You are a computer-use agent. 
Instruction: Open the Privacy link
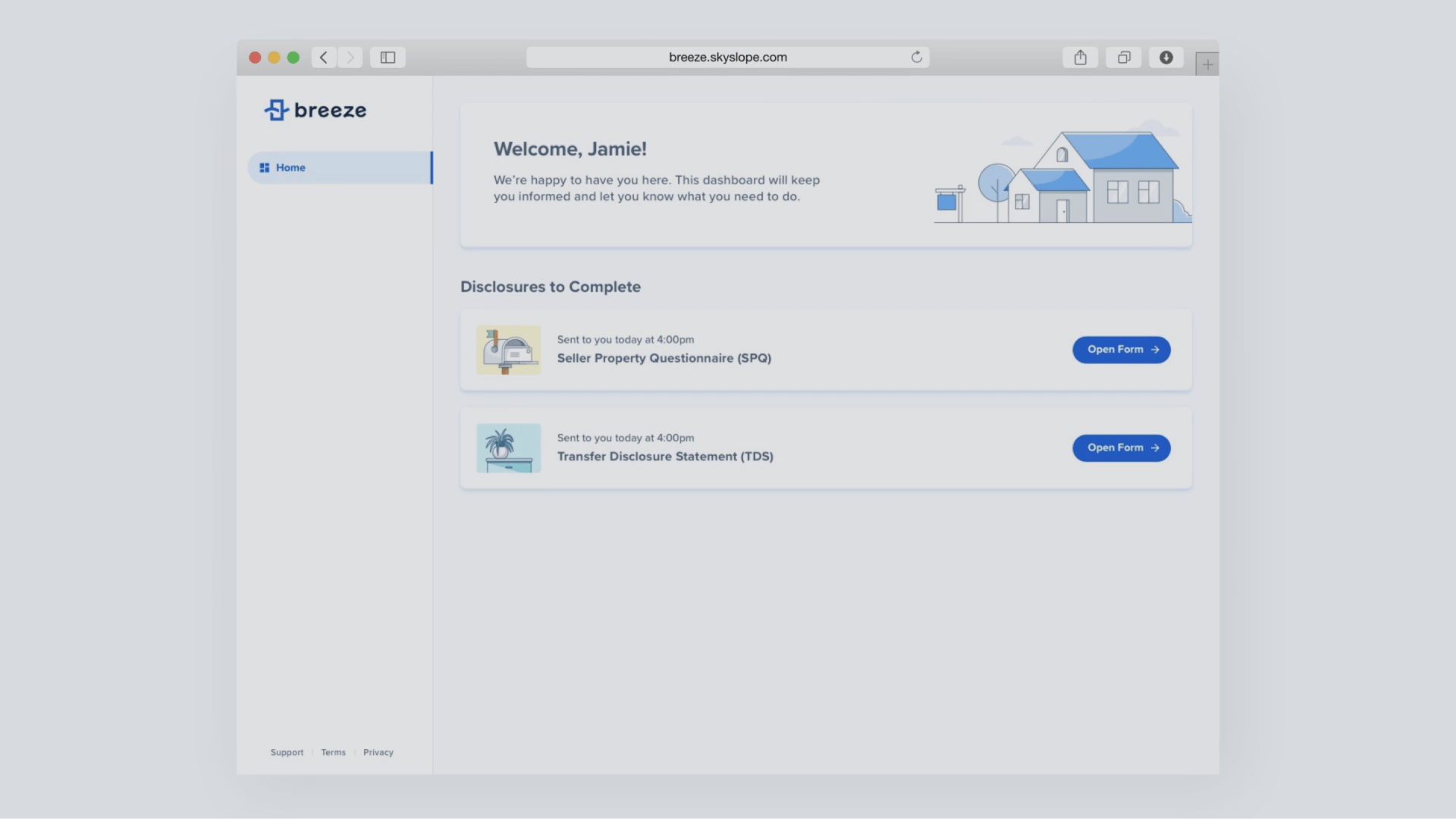pyautogui.click(x=378, y=752)
